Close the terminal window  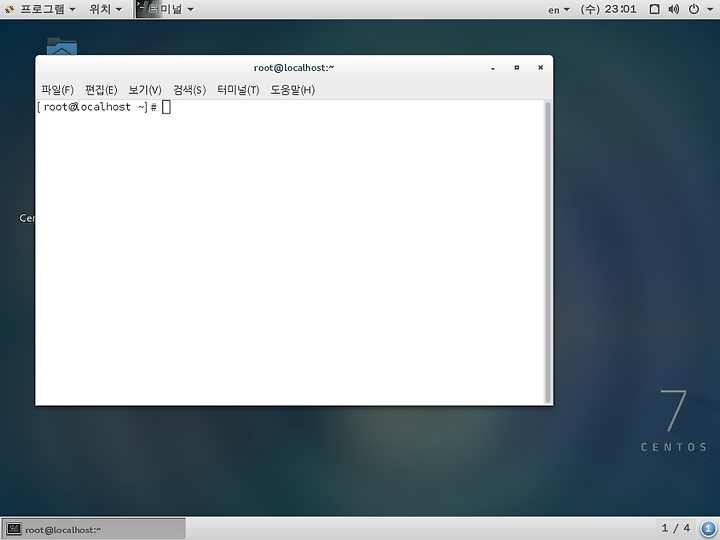[x=540, y=68]
